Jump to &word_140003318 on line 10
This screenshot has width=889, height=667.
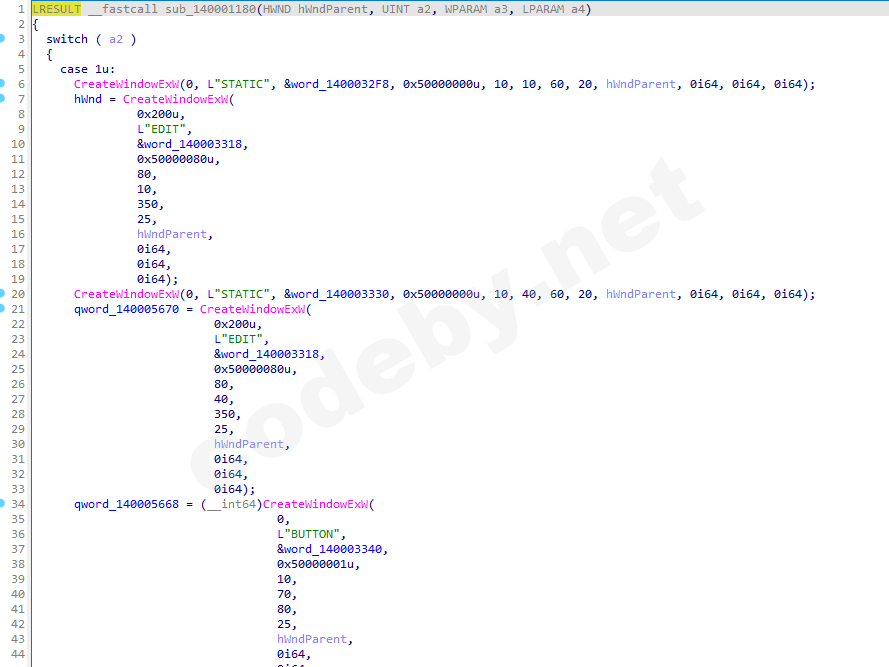[x=189, y=144]
